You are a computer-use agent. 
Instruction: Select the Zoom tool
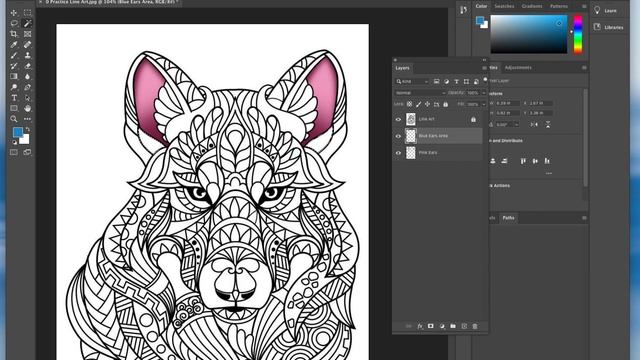pos(14,119)
